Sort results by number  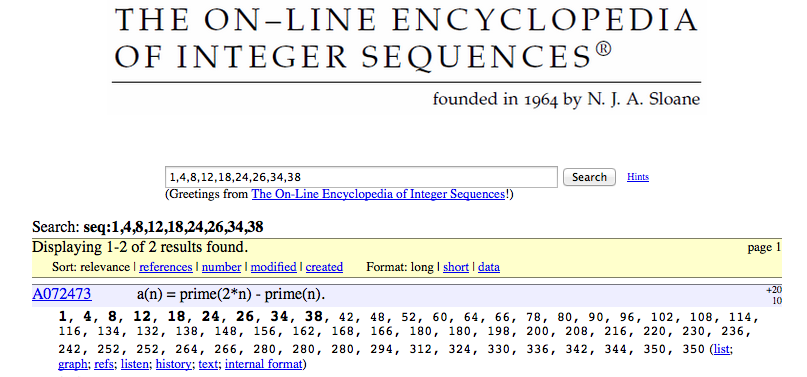point(221,267)
